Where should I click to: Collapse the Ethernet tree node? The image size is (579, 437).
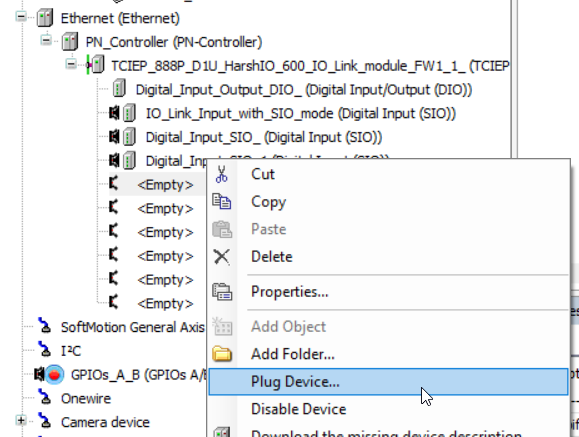click(x=21, y=17)
